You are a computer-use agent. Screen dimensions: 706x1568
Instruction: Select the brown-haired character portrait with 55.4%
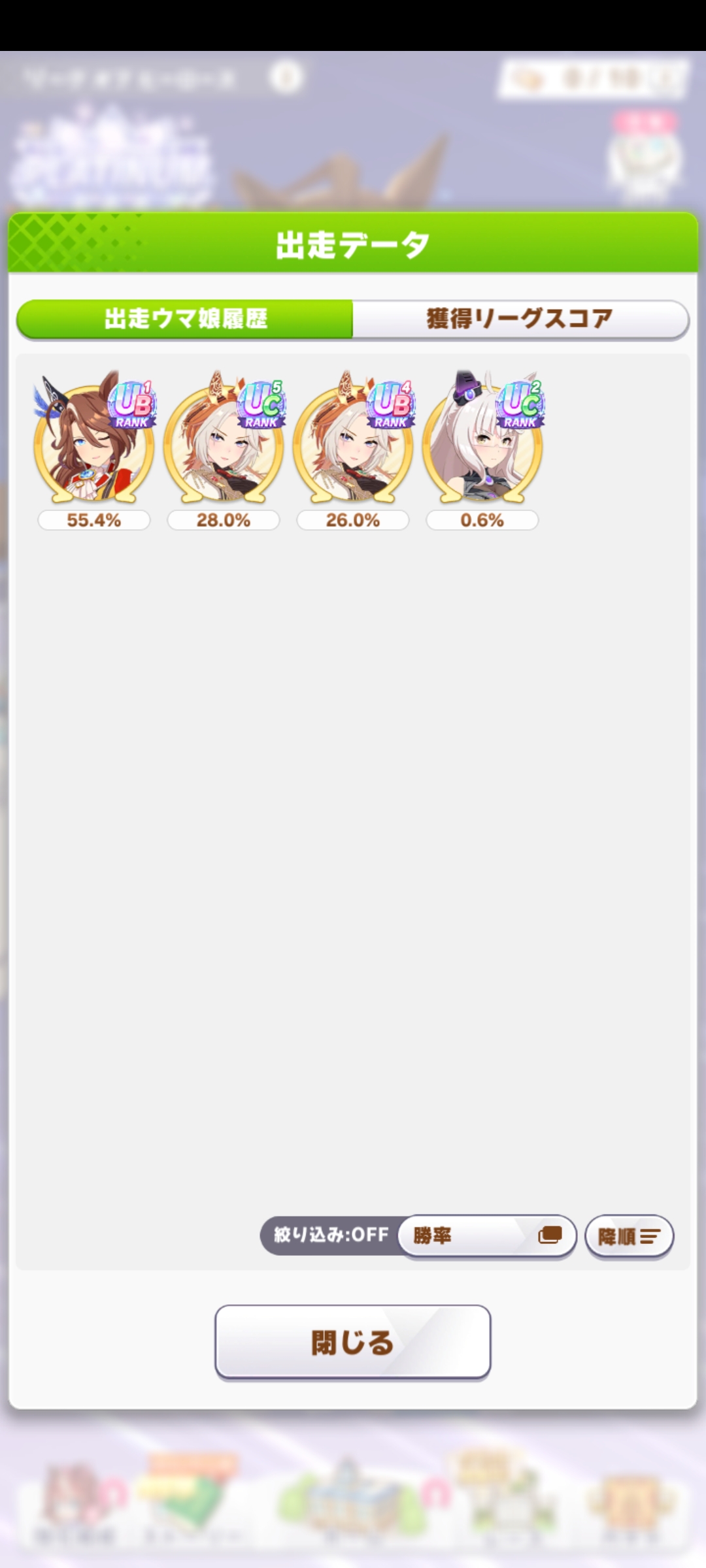(x=93, y=438)
